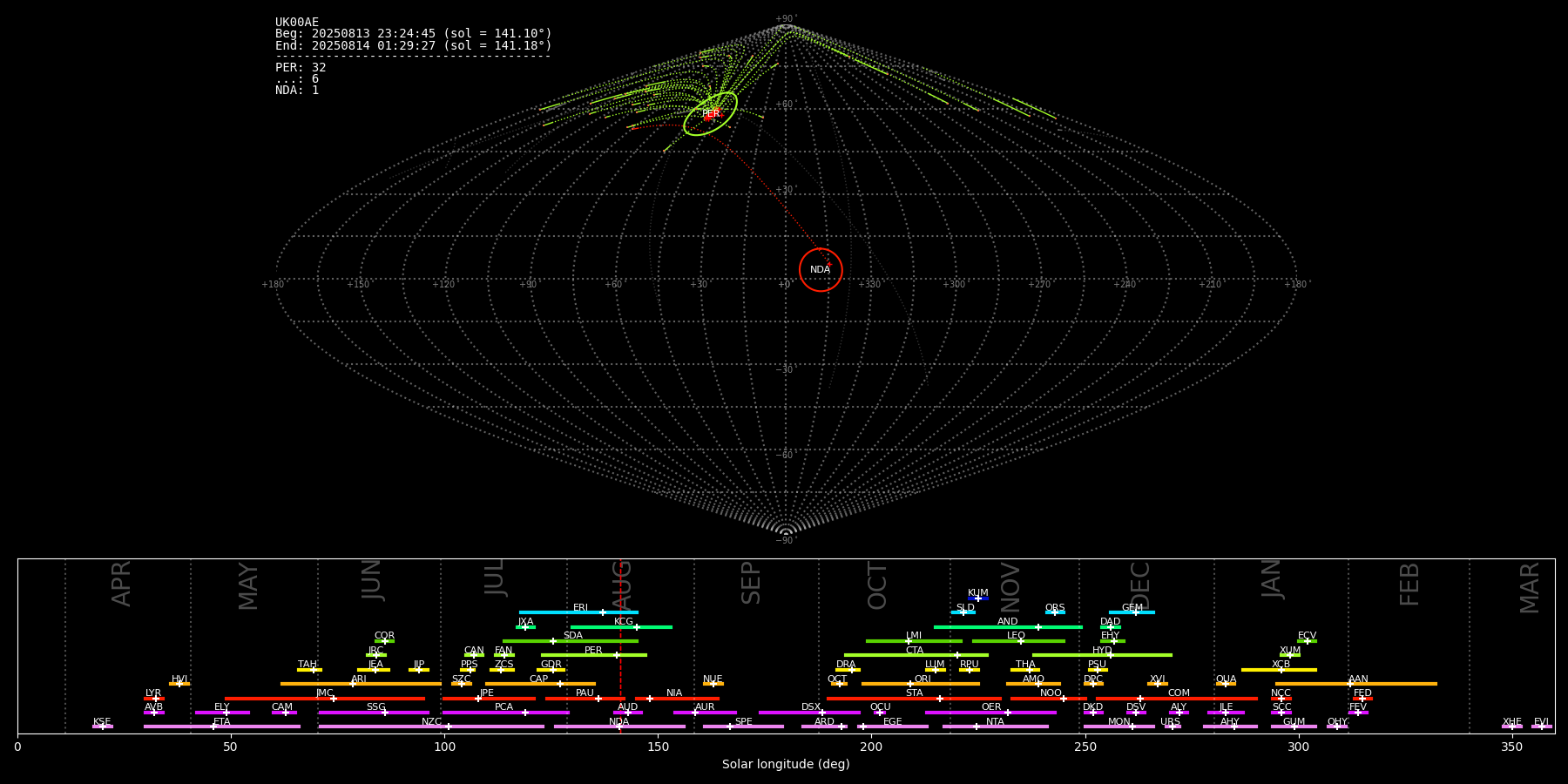Click the red dashed current-date line in AUG

click(620, 645)
